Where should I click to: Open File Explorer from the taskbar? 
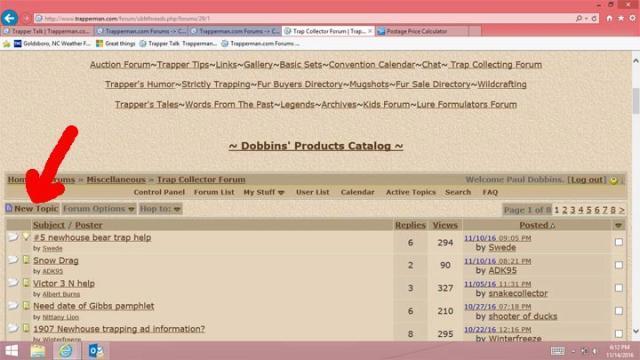(x=38, y=351)
